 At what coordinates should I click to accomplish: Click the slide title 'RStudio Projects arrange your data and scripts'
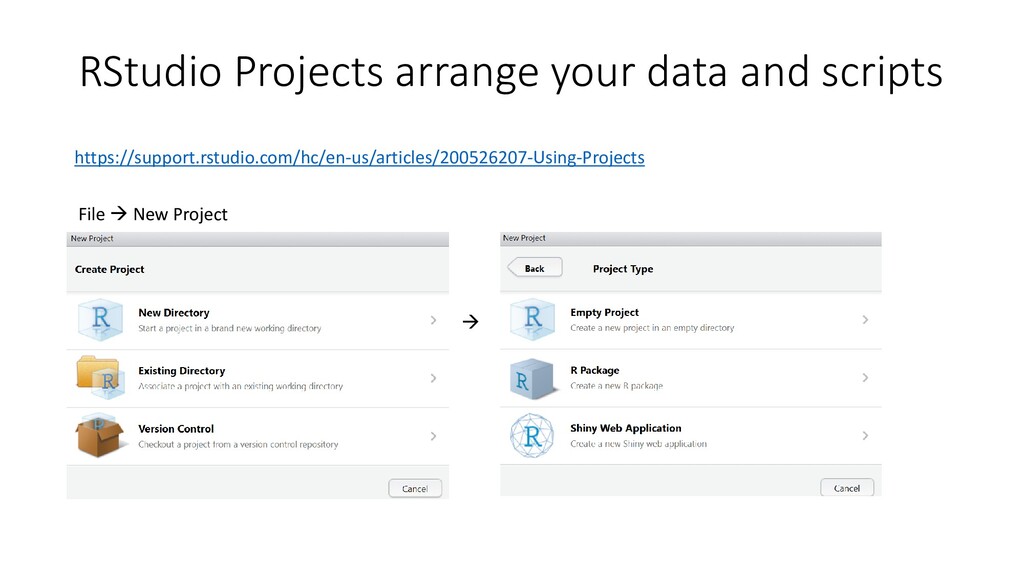pos(511,72)
